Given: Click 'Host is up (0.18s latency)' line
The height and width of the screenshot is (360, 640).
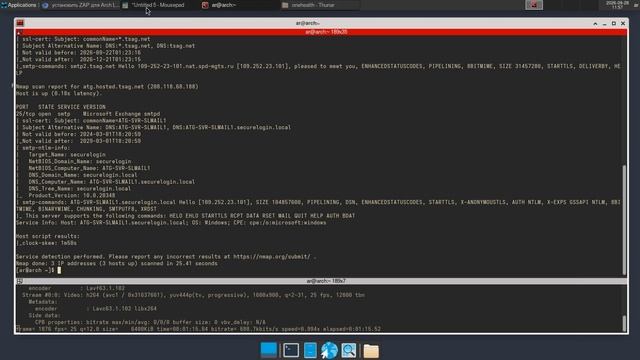Looking at the screenshot, I should (x=58, y=93).
